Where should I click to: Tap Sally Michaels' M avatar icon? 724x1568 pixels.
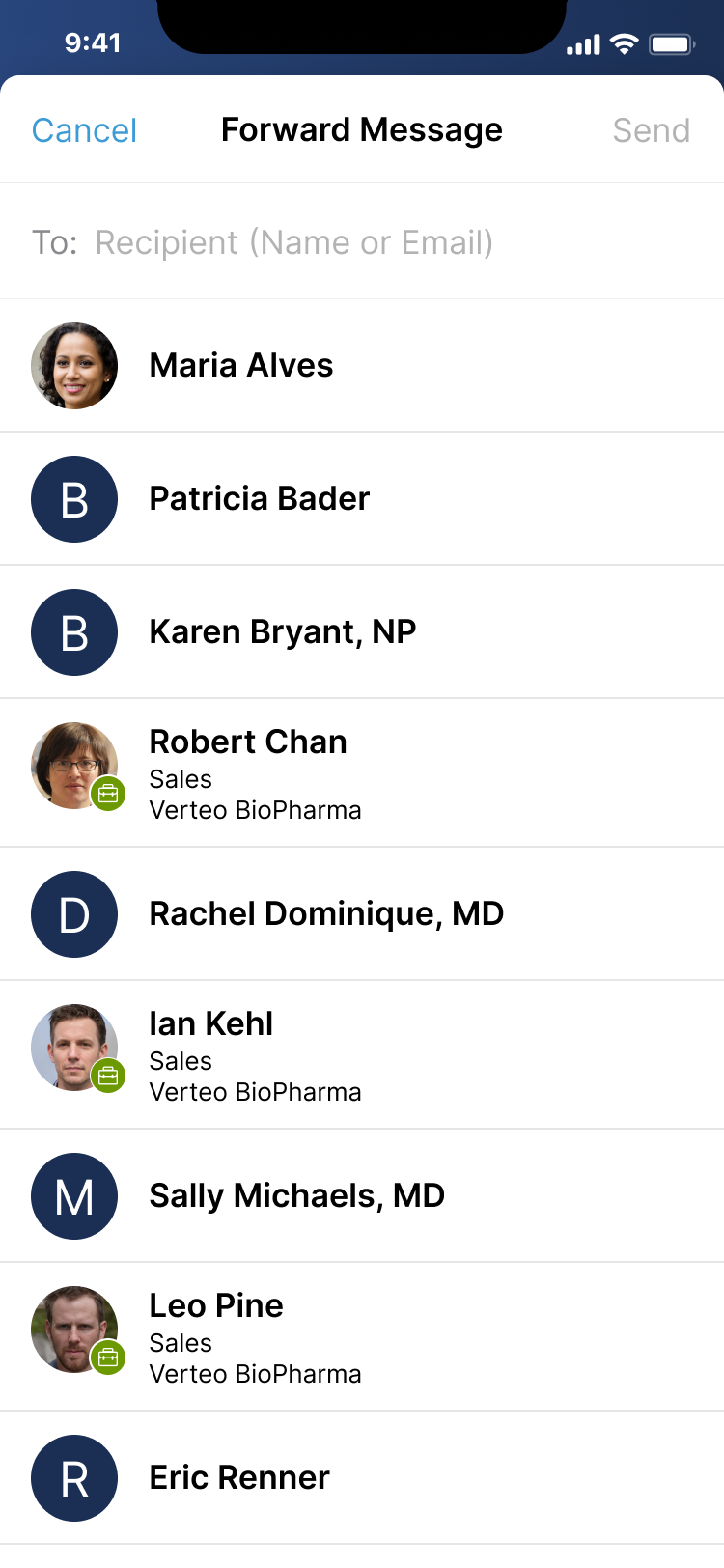(74, 1196)
